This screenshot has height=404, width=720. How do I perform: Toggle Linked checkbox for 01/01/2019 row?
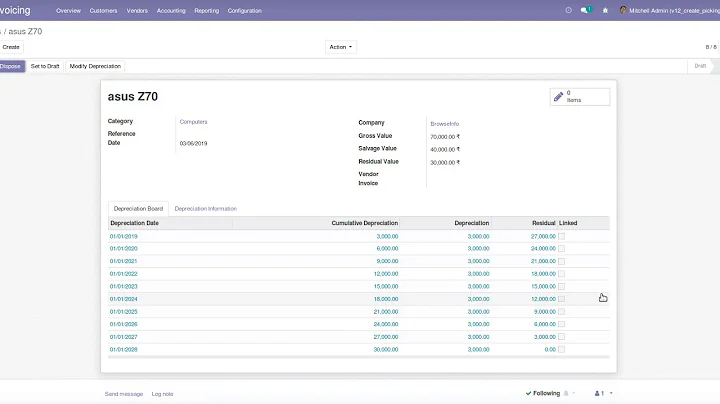pyautogui.click(x=562, y=236)
